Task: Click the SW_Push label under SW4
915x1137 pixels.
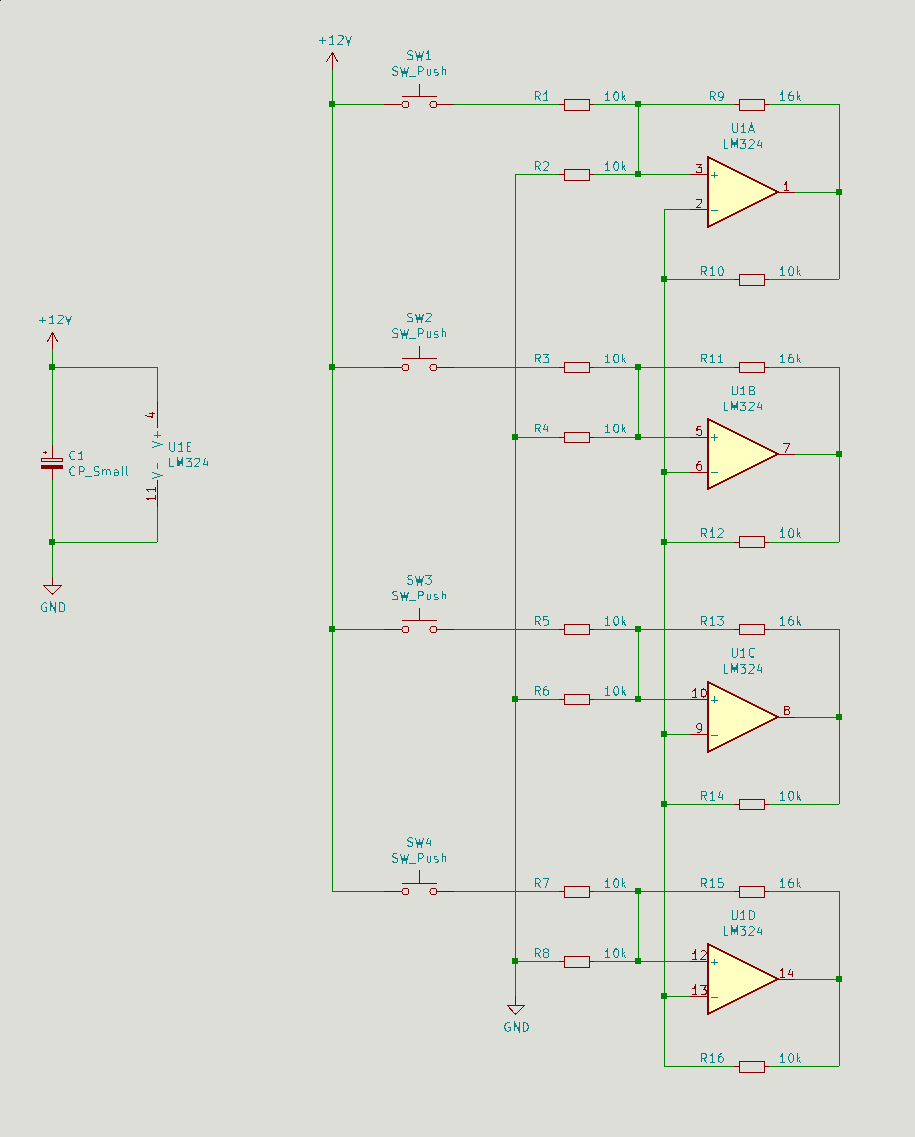Action: pos(419,858)
